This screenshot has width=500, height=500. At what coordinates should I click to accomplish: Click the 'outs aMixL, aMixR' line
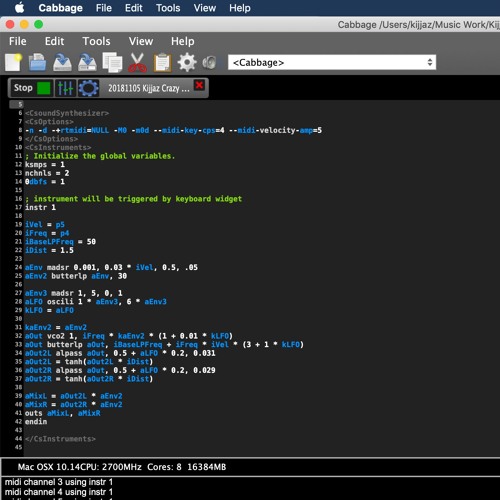click(62, 413)
